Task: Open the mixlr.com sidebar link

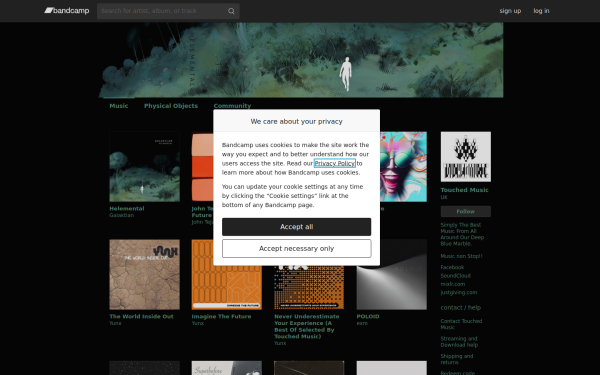Action: tap(453, 284)
